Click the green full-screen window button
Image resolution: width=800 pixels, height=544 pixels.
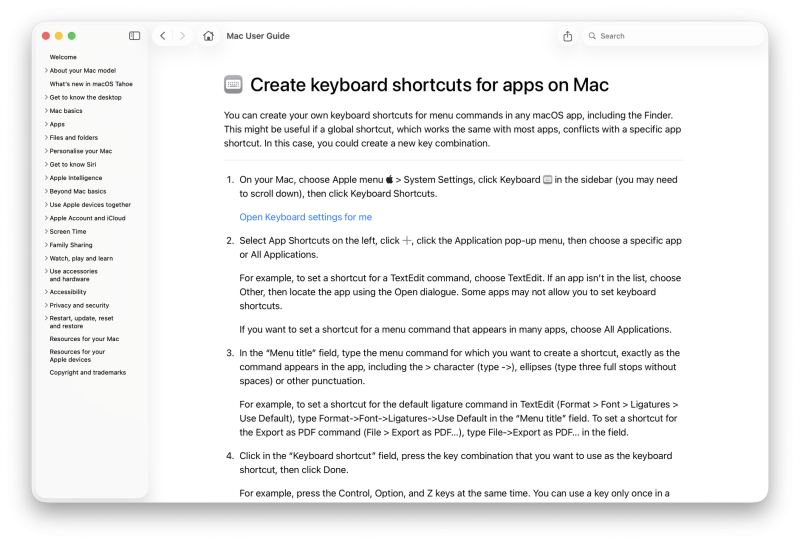click(72, 36)
